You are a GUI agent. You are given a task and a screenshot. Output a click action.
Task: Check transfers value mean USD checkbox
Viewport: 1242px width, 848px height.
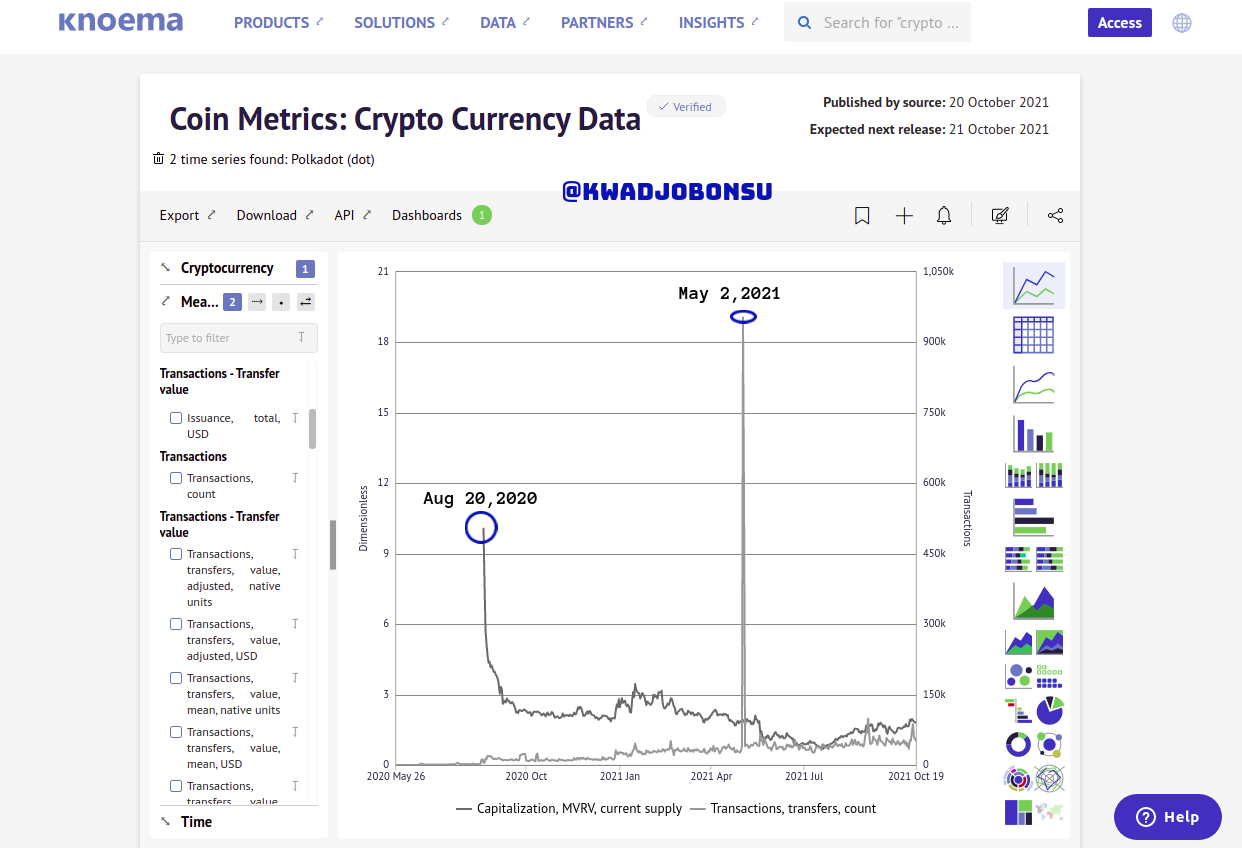(x=176, y=732)
